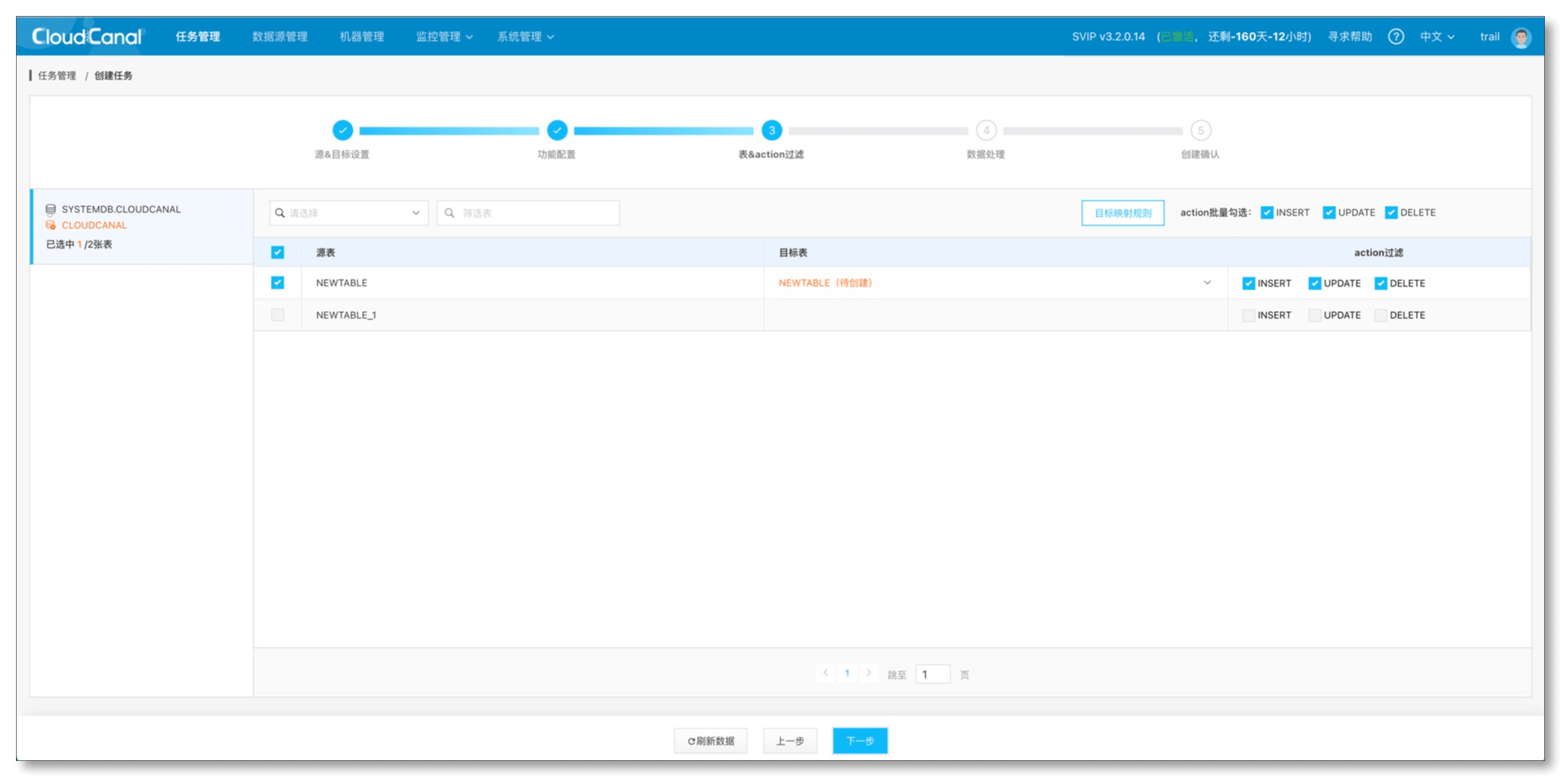The width and height of the screenshot is (1568, 784).
Task: Click the CloudCanal logo
Action: [x=87, y=37]
